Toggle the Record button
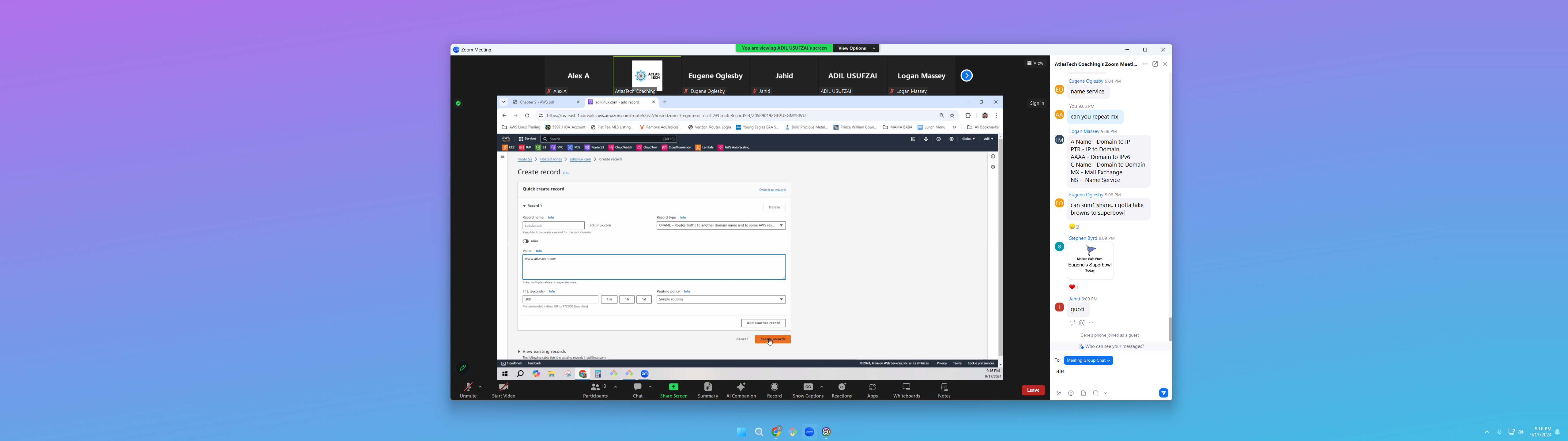This screenshot has height=441, width=1568. pyautogui.click(x=774, y=387)
